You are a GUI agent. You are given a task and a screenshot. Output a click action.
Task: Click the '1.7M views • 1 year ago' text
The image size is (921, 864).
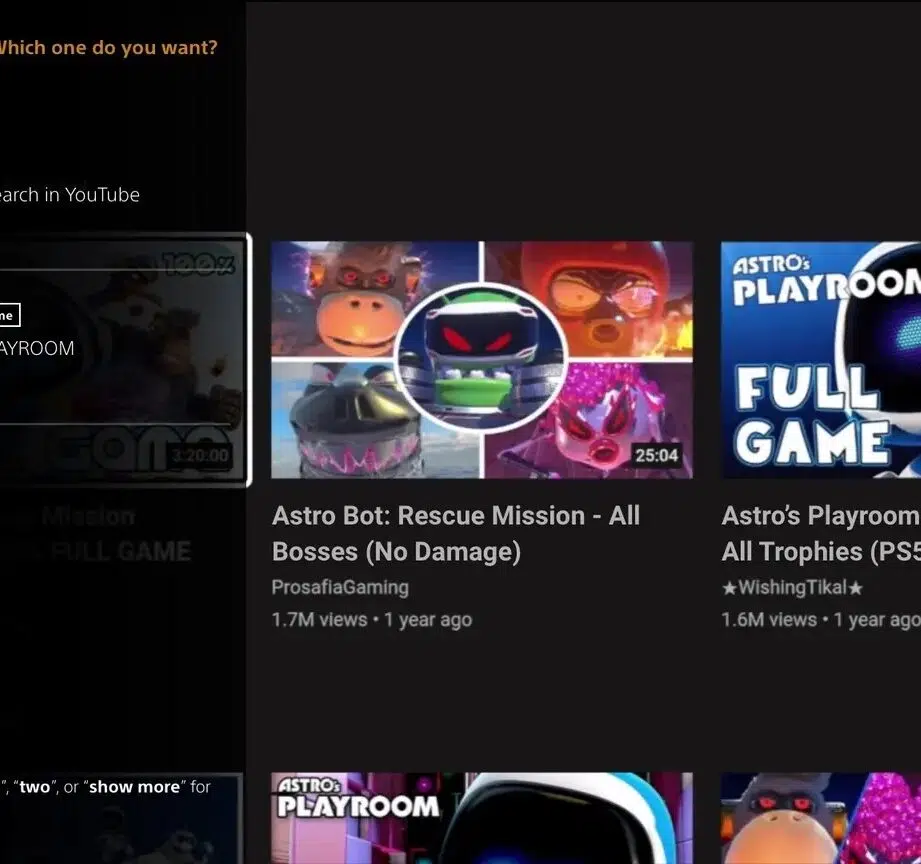click(x=371, y=620)
